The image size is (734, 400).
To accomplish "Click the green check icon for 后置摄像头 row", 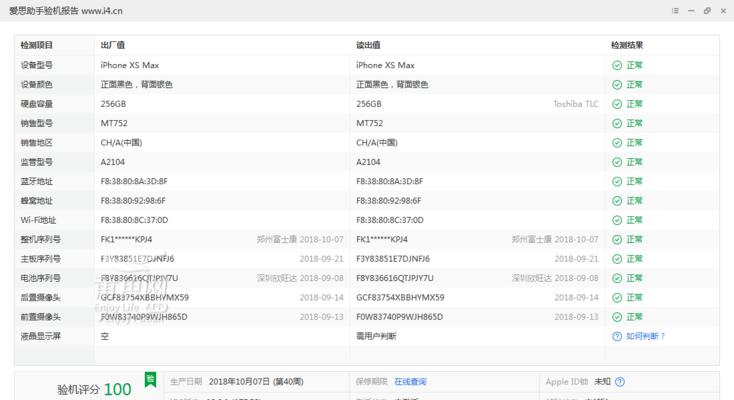I will pos(617,298).
